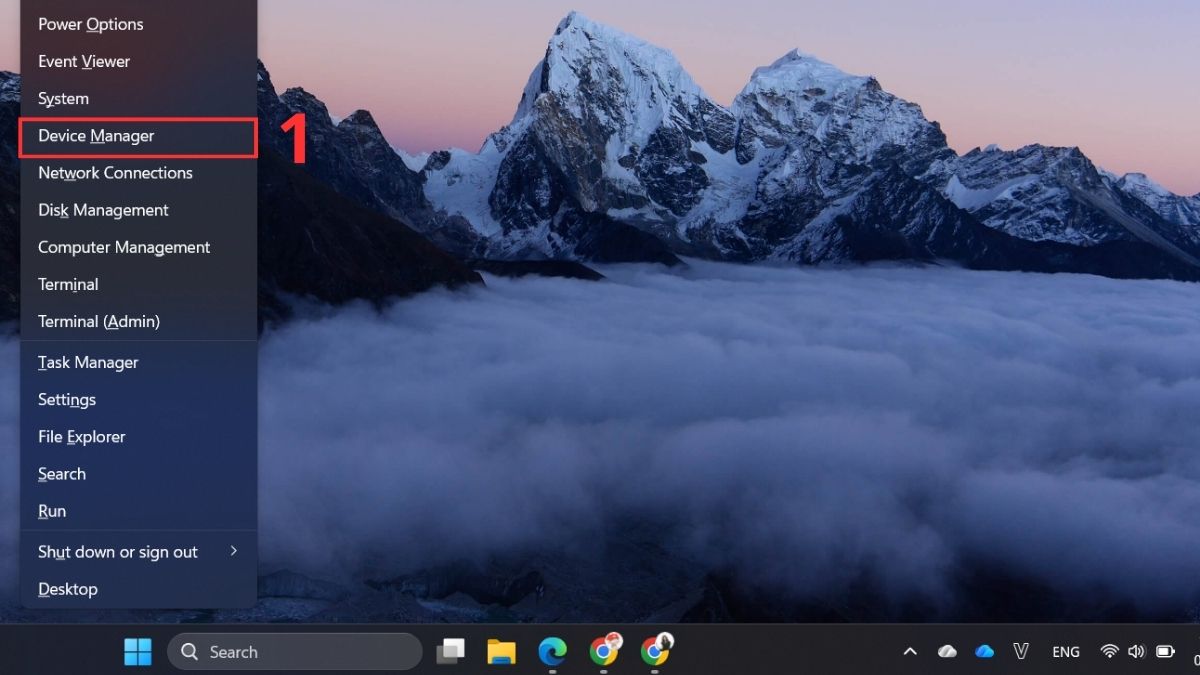Launch the first Chrome profile on taskbar
The height and width of the screenshot is (675, 1200).
606,651
